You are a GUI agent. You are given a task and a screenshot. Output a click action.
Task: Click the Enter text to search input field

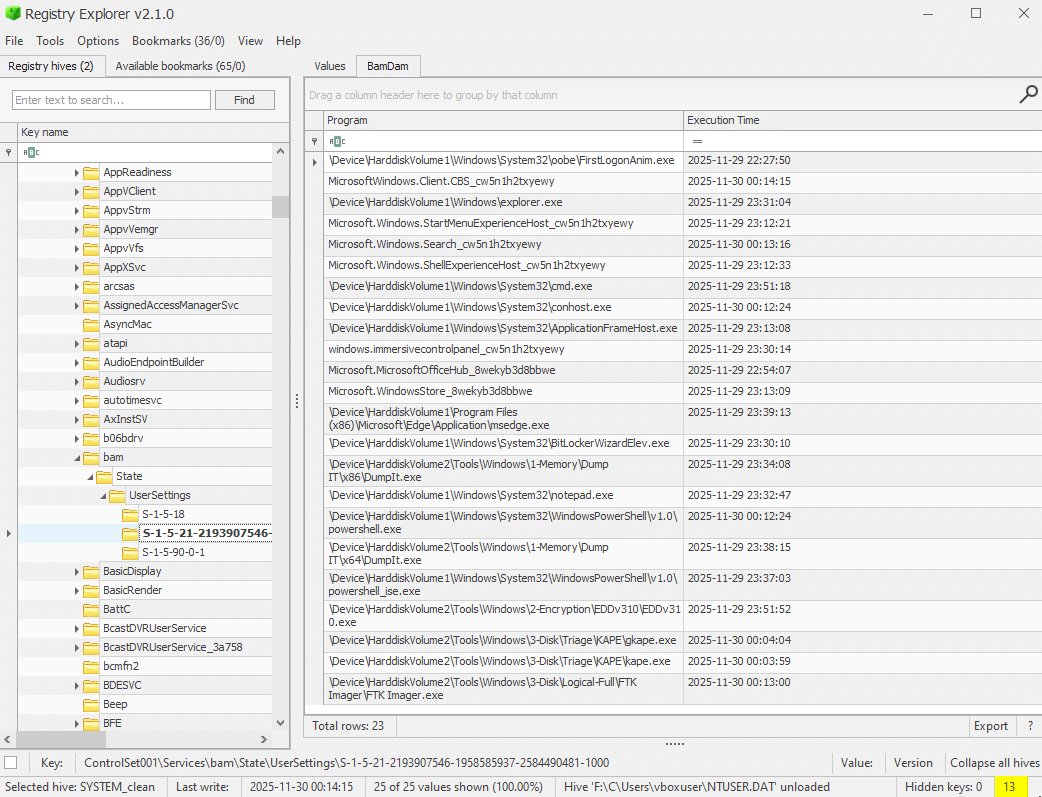tap(110, 100)
